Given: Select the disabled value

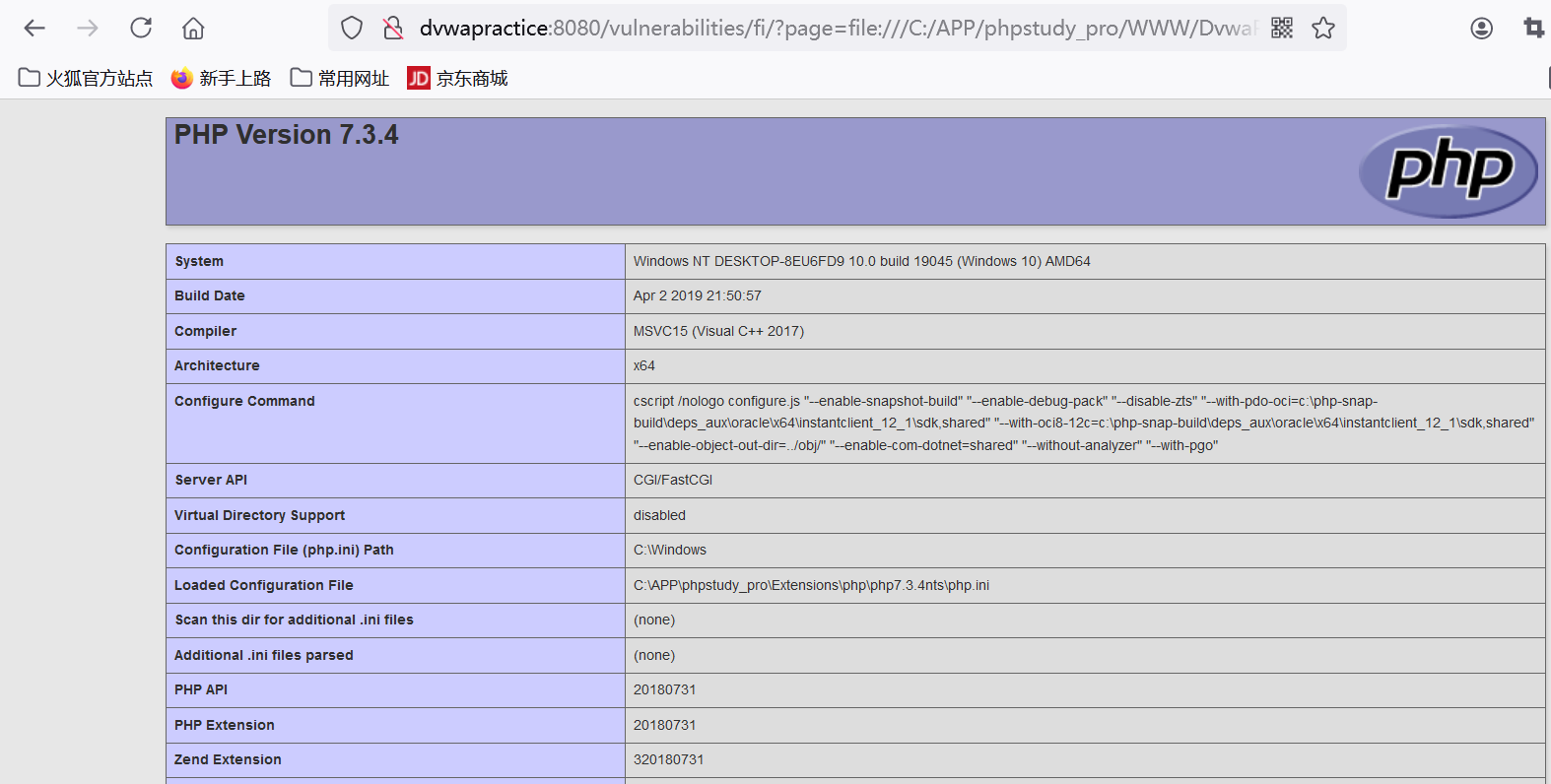Looking at the screenshot, I should click(659, 515).
